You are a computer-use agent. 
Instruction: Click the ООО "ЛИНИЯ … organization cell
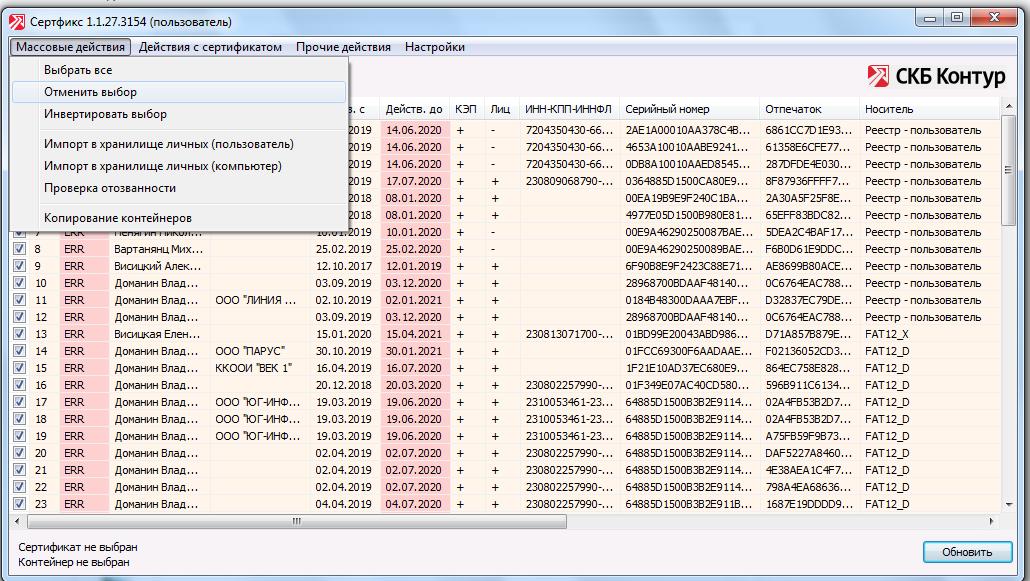260,300
